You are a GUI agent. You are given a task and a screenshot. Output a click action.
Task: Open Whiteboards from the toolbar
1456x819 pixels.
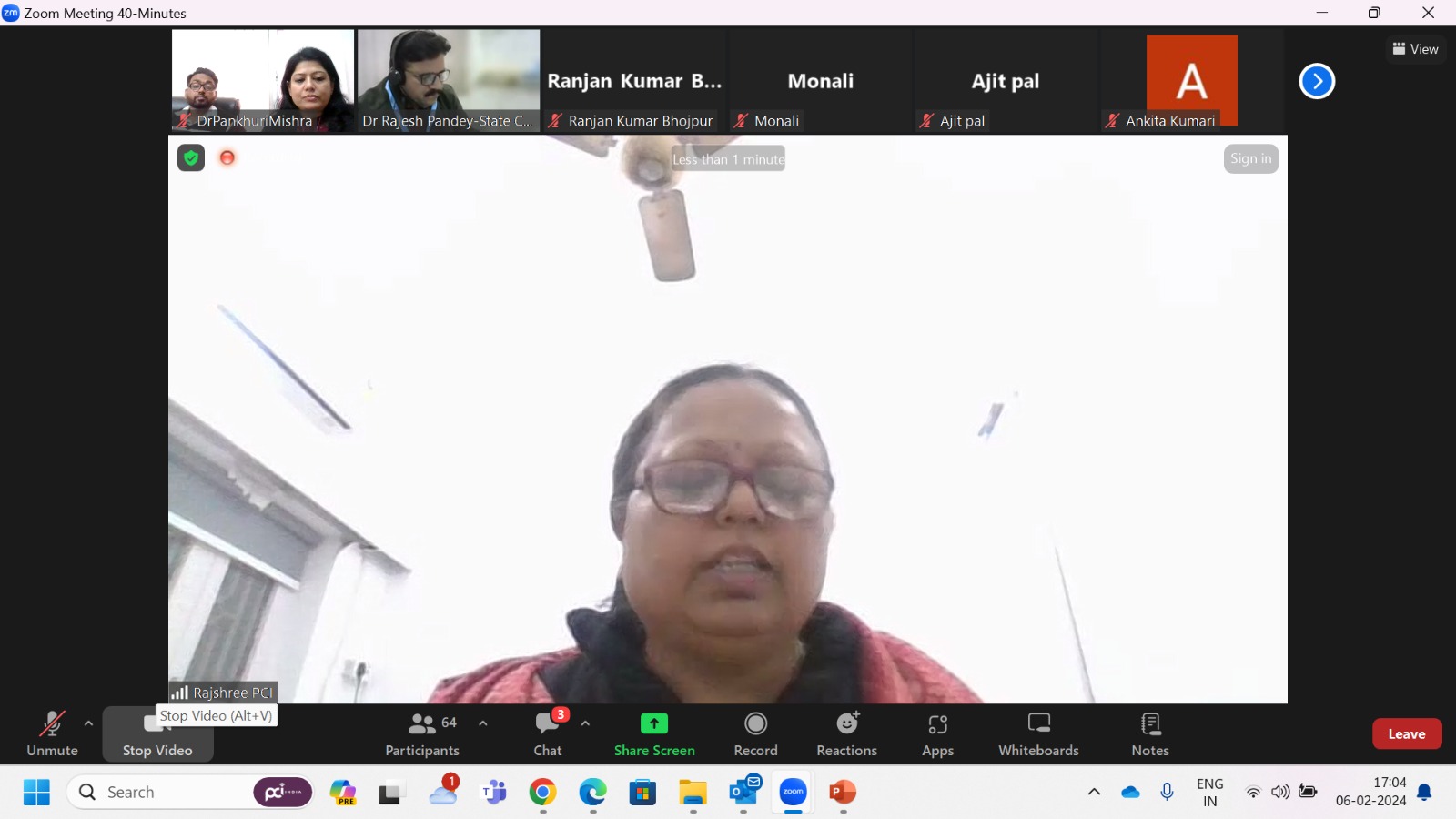coord(1038,734)
